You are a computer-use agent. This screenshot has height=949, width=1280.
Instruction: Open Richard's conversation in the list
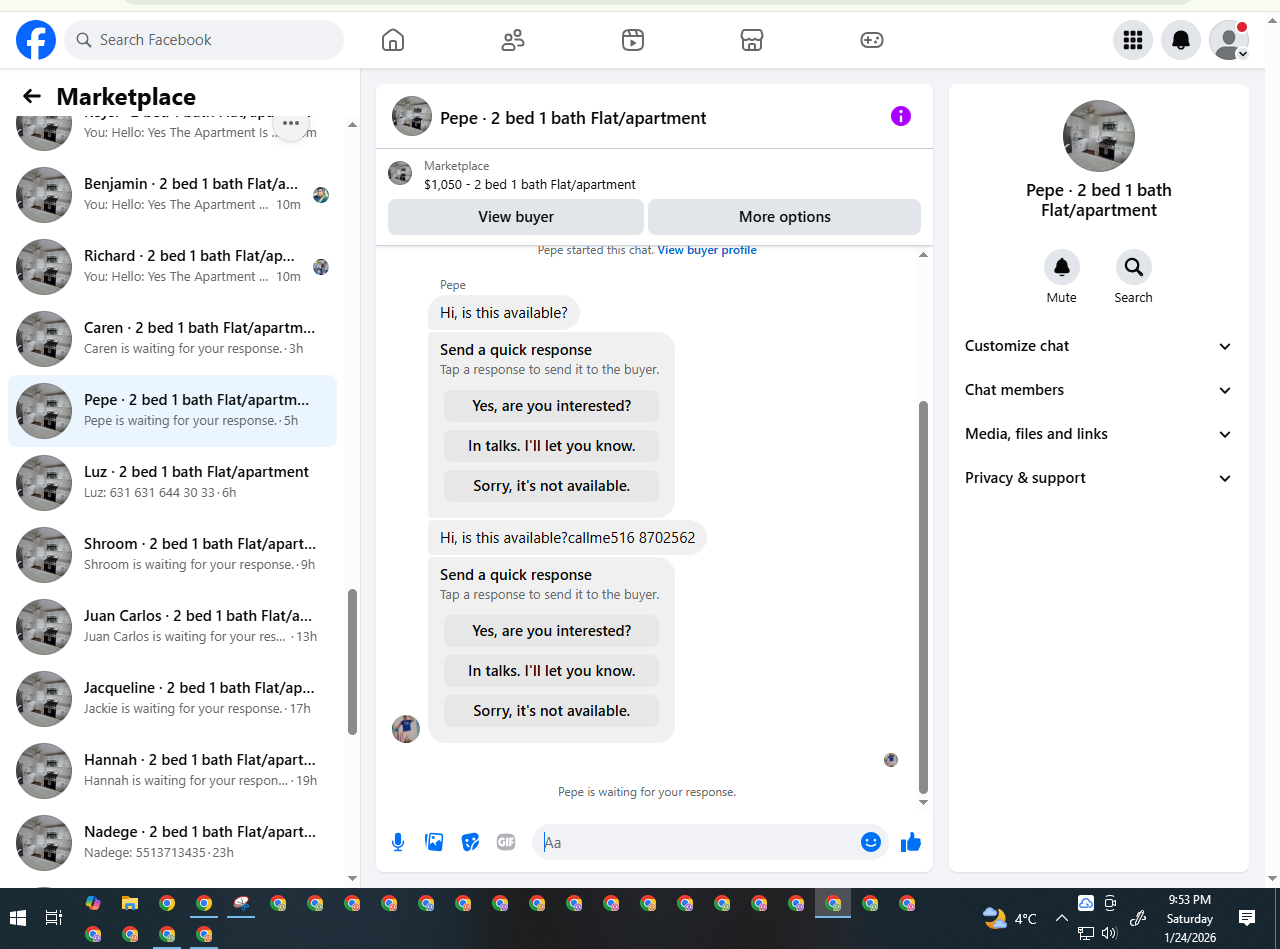click(x=172, y=267)
